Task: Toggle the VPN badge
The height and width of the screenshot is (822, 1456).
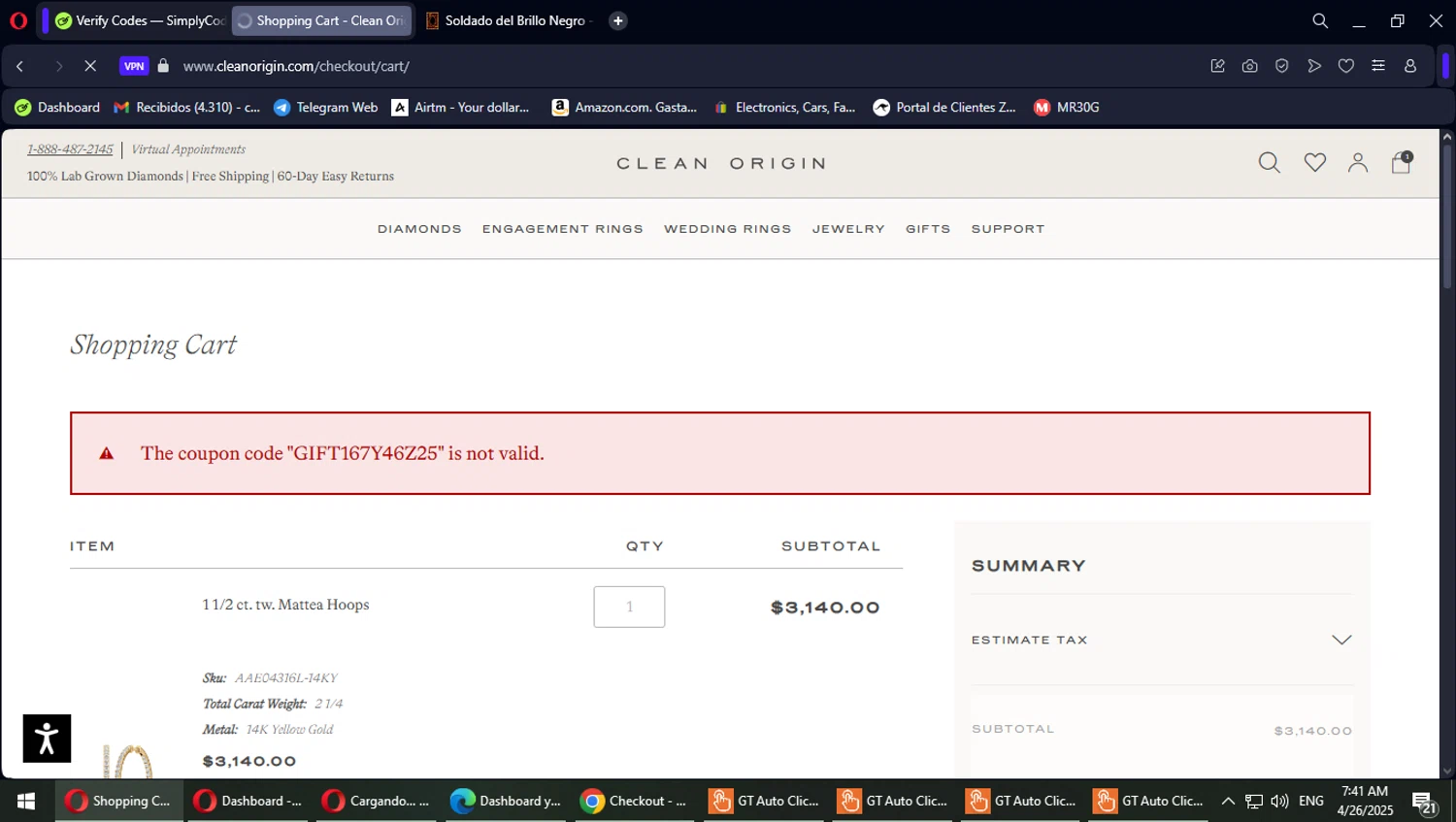Action: (x=134, y=66)
